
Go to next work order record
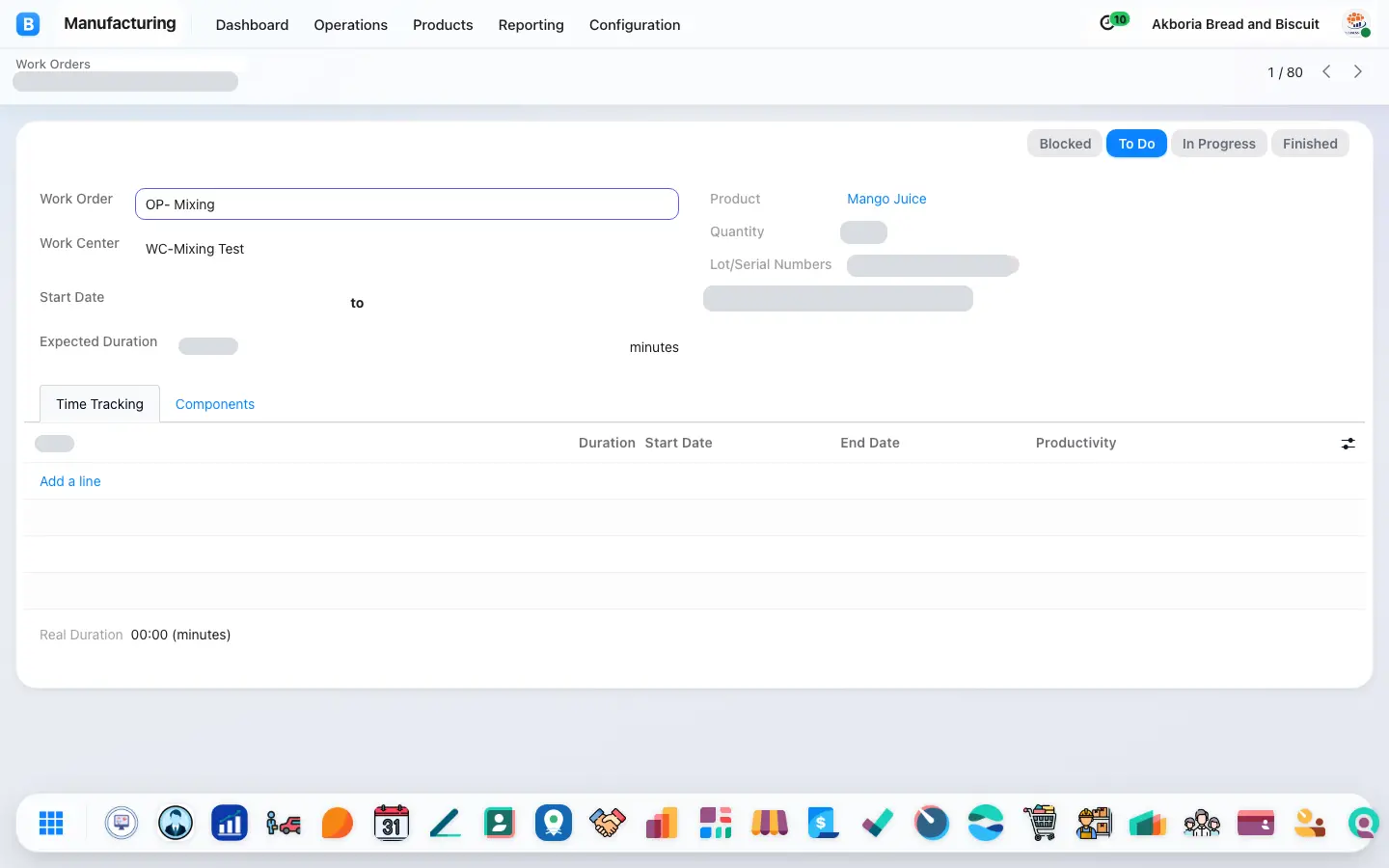[x=1358, y=71]
